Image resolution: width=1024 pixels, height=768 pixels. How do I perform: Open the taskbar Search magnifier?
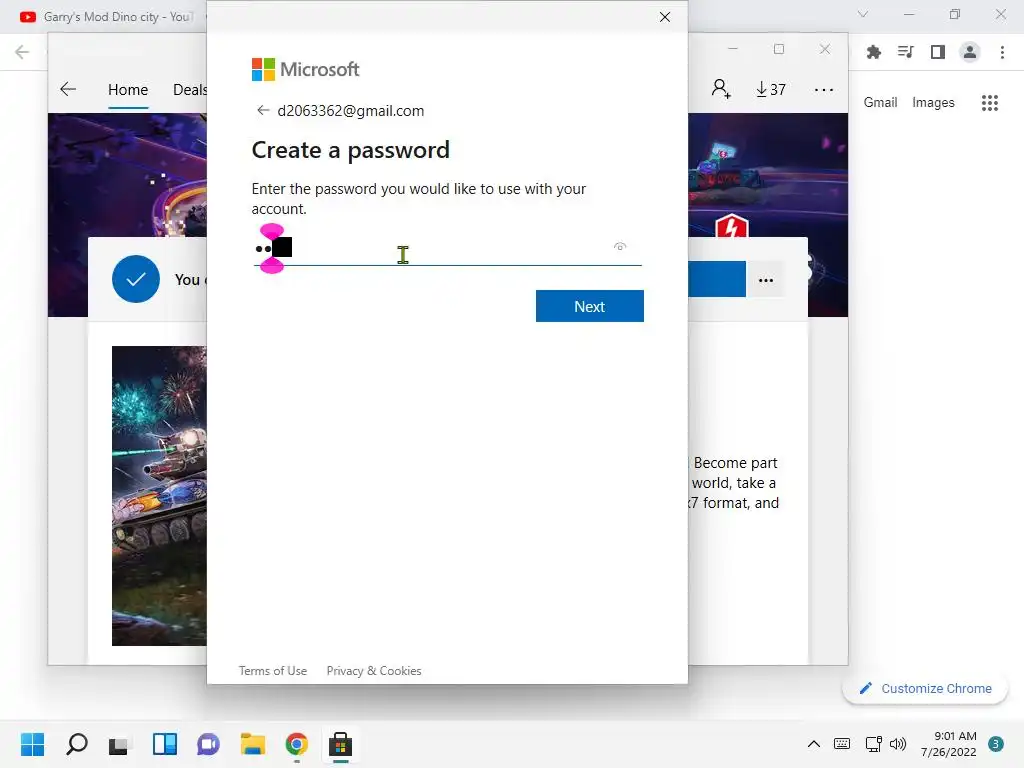(76, 744)
